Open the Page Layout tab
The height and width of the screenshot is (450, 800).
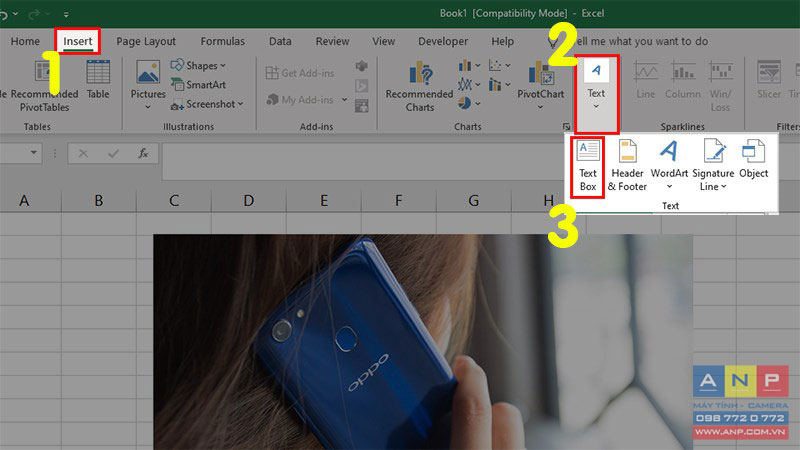tap(146, 41)
